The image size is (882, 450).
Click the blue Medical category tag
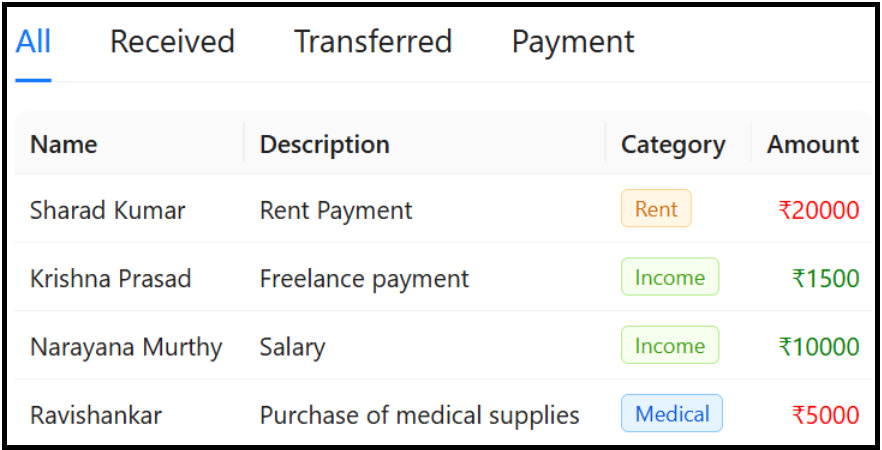[672, 414]
